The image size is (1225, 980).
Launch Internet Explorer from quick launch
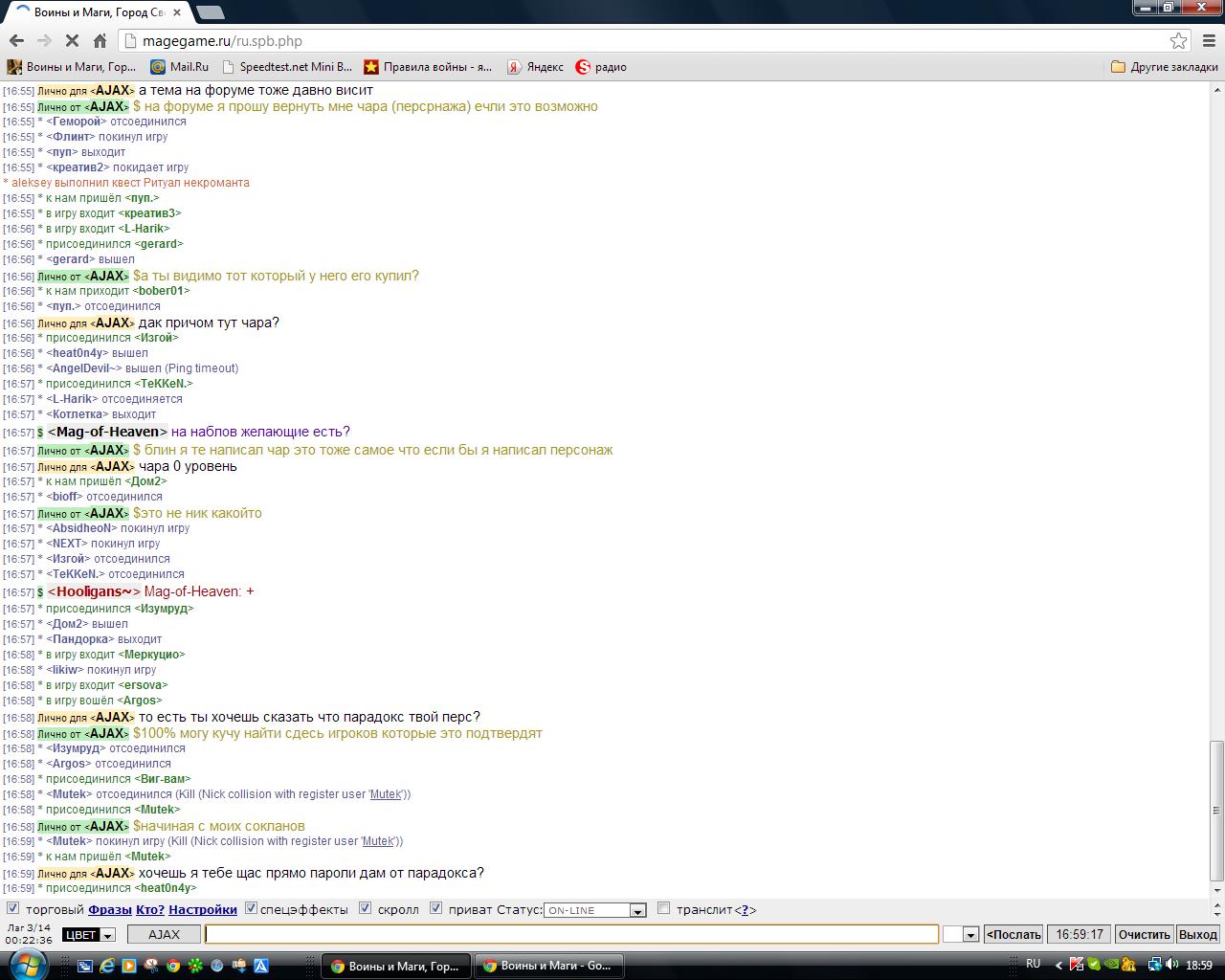tap(106, 966)
